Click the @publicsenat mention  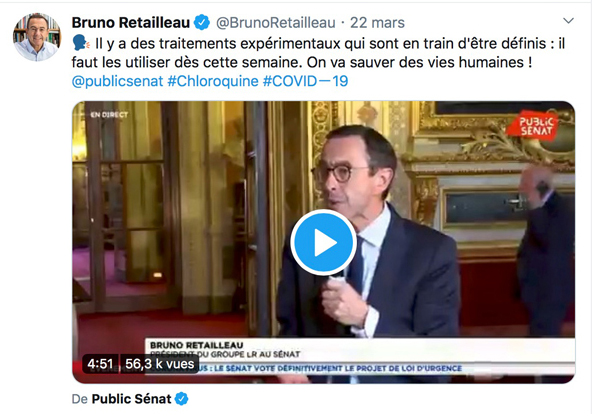[x=117, y=81]
